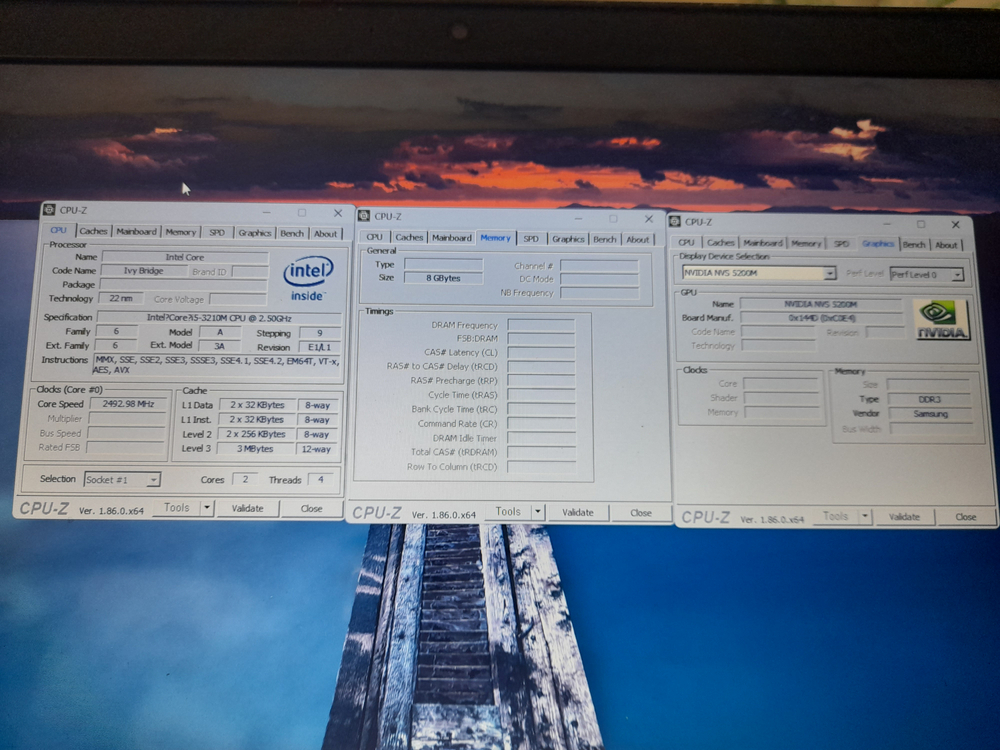Image resolution: width=1000 pixels, height=750 pixels.
Task: Open Tools dropdown arrow in right window
Action: pos(865,516)
